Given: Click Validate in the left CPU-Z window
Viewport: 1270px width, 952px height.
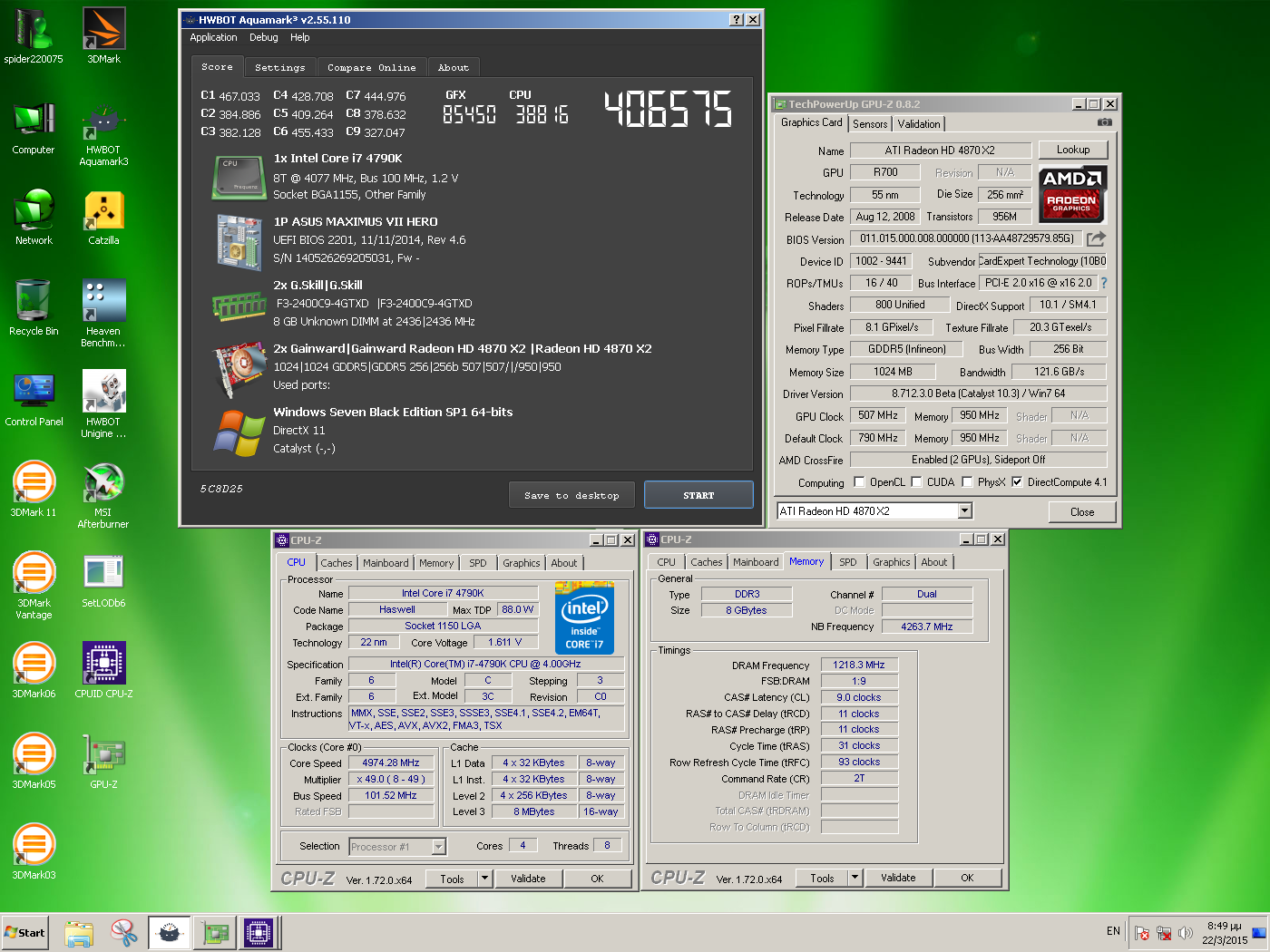Looking at the screenshot, I should (528, 879).
